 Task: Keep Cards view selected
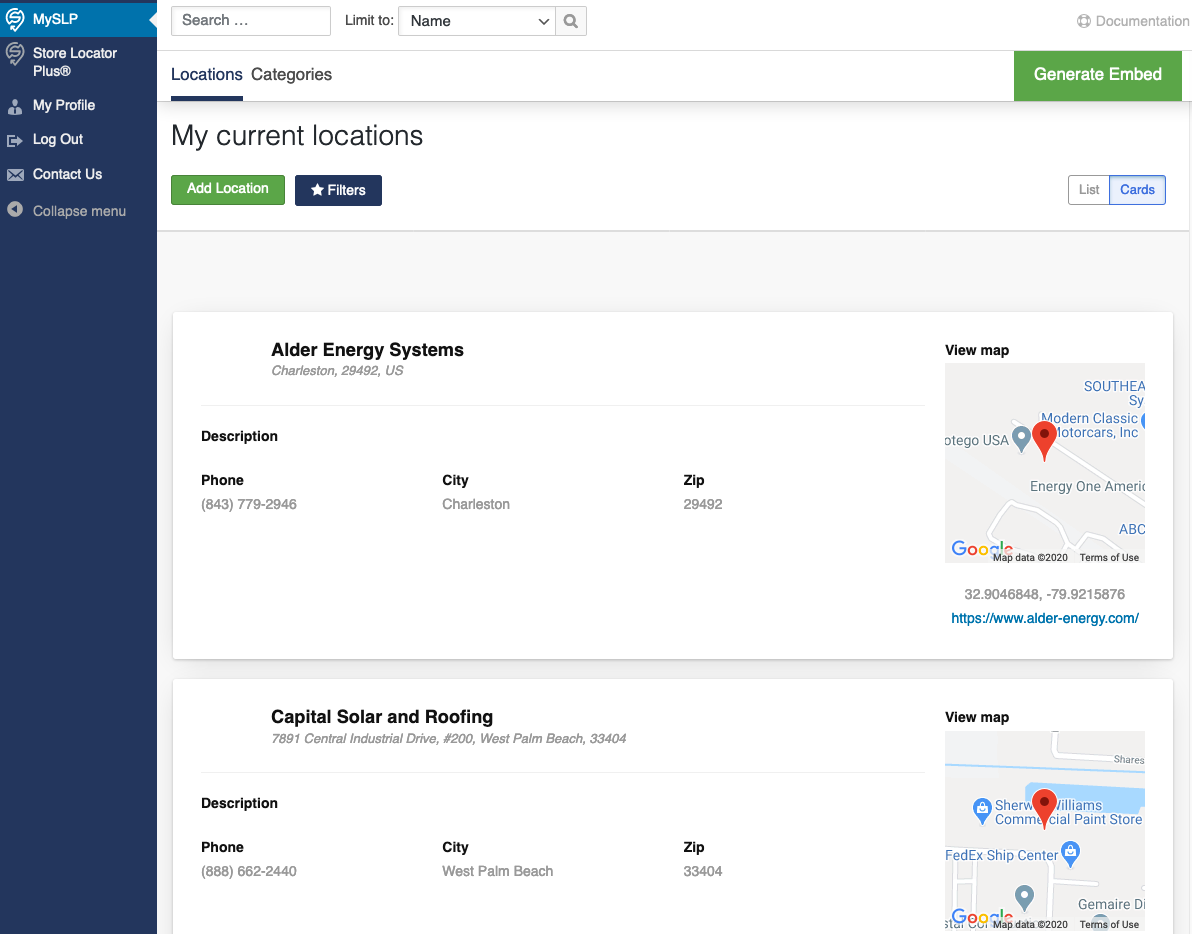(1137, 189)
